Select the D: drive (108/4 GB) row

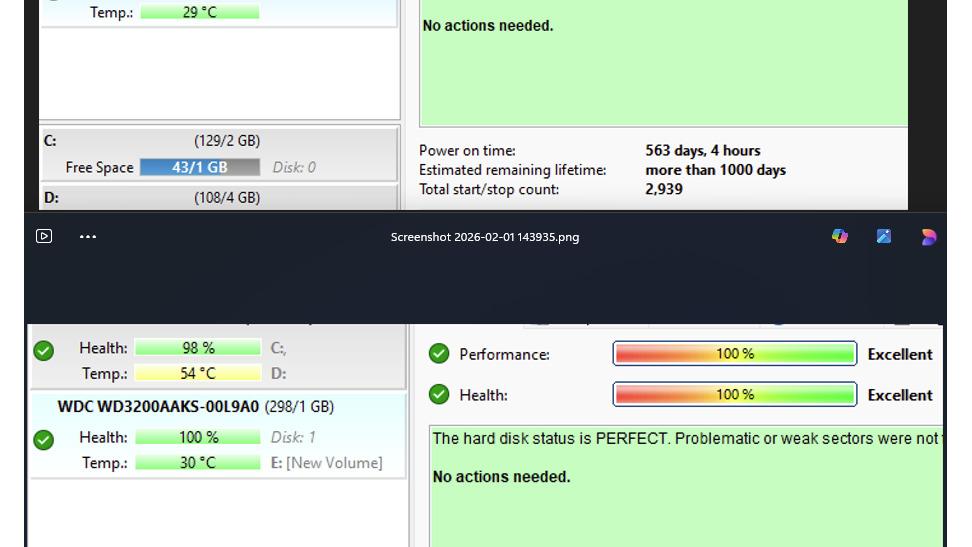tap(218, 198)
